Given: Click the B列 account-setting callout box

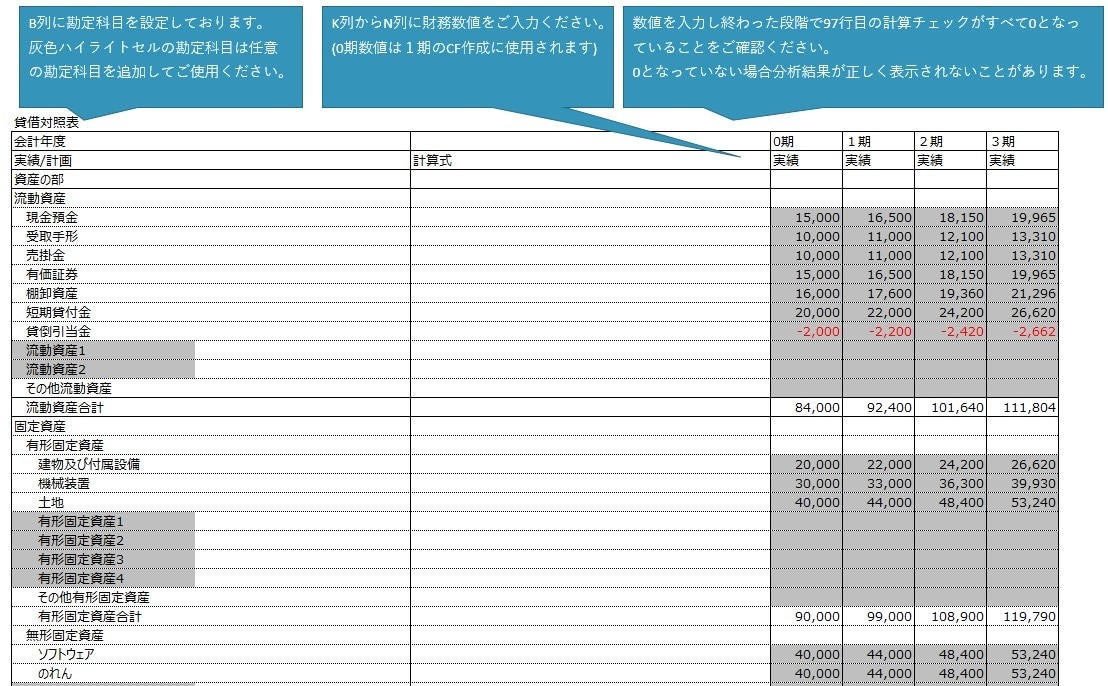Looking at the screenshot, I should click(x=161, y=57).
